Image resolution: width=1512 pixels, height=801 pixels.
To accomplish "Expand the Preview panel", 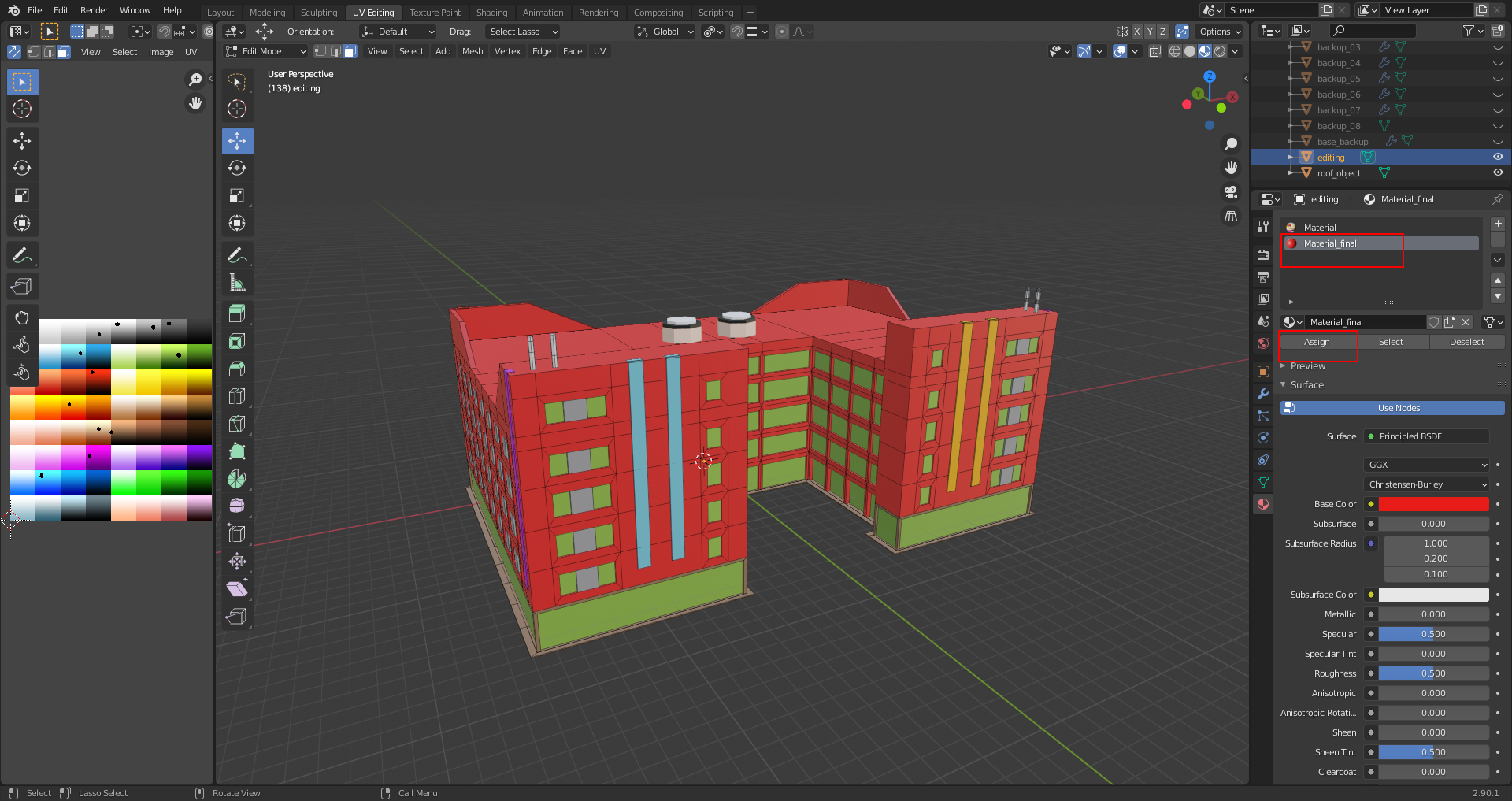I will click(x=1308, y=366).
